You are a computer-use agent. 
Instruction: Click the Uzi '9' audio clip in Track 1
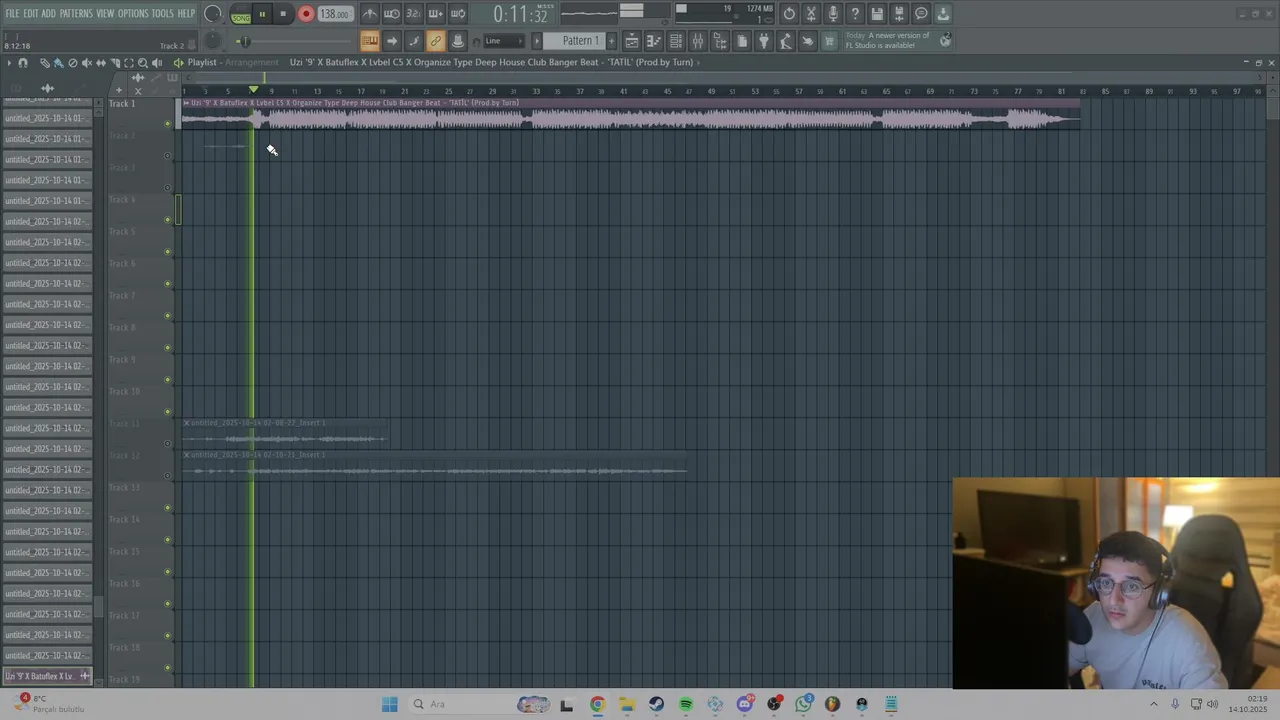tap(630, 114)
